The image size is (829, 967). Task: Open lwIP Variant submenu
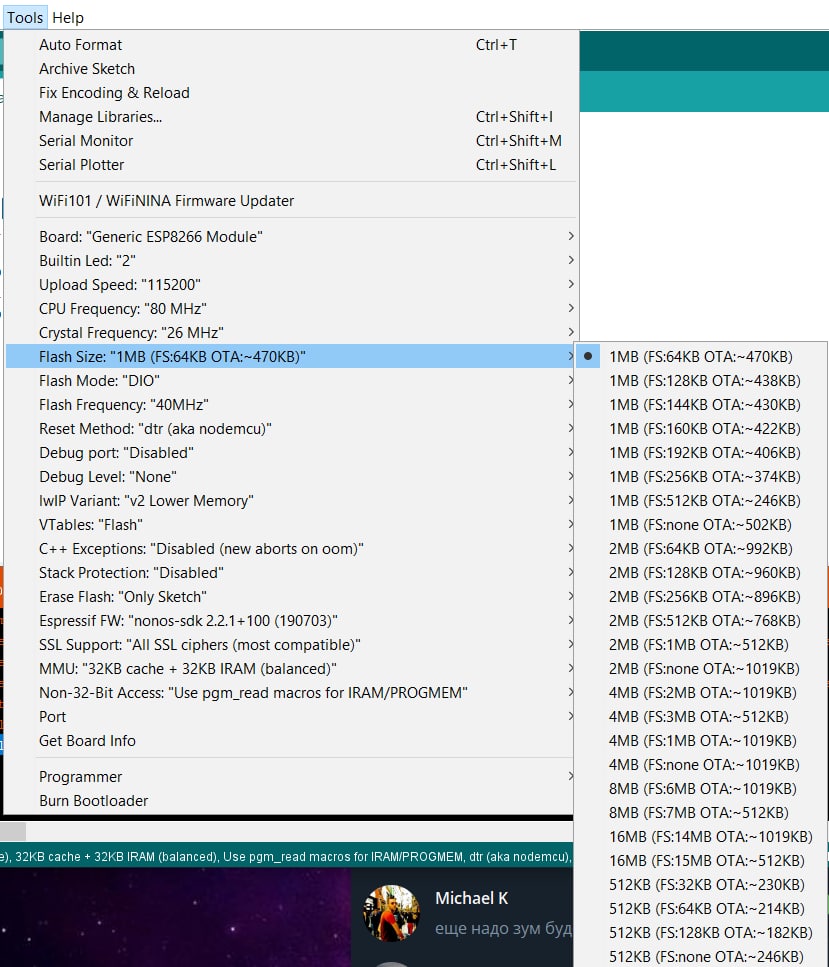coord(290,501)
